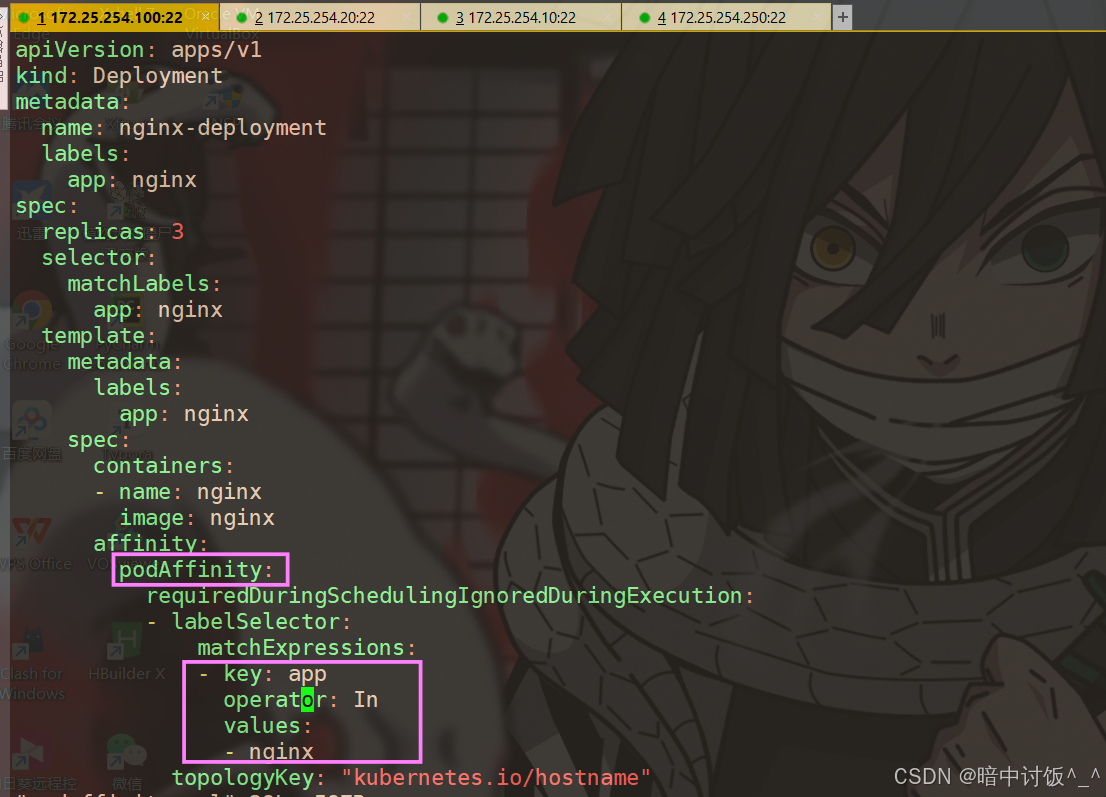The height and width of the screenshot is (797, 1106).
Task: Close the 172.25.254.250:22 tab
Action: point(818,17)
